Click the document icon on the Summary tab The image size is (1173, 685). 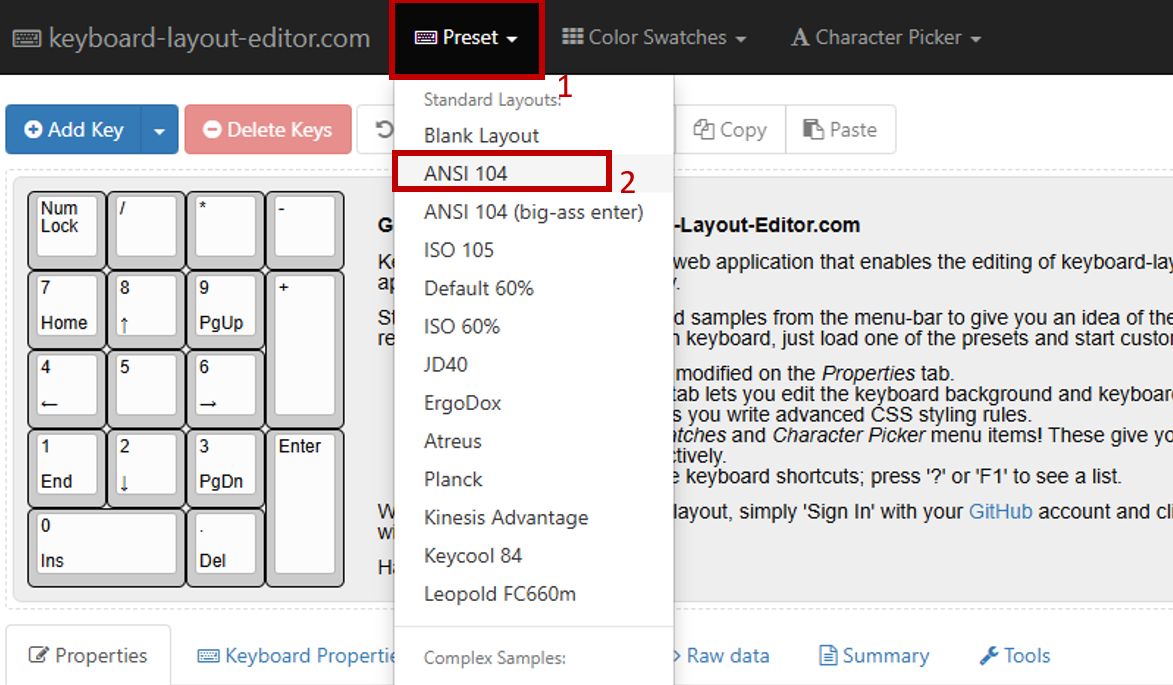827,655
